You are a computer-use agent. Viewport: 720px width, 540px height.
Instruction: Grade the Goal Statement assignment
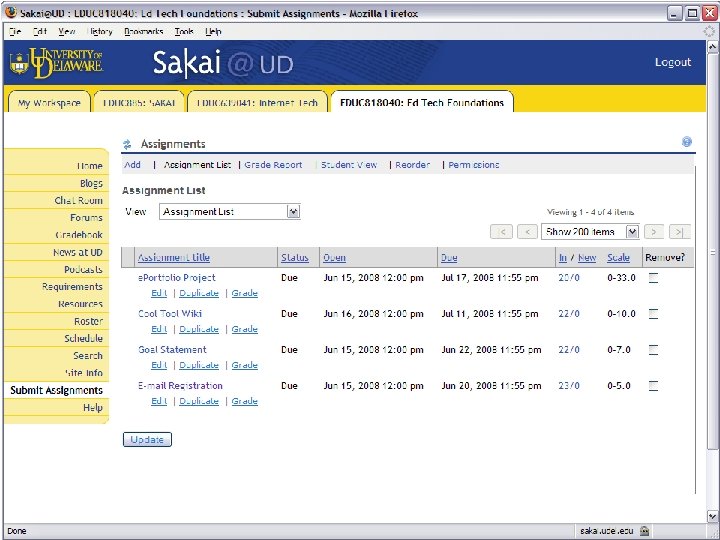pos(244,365)
